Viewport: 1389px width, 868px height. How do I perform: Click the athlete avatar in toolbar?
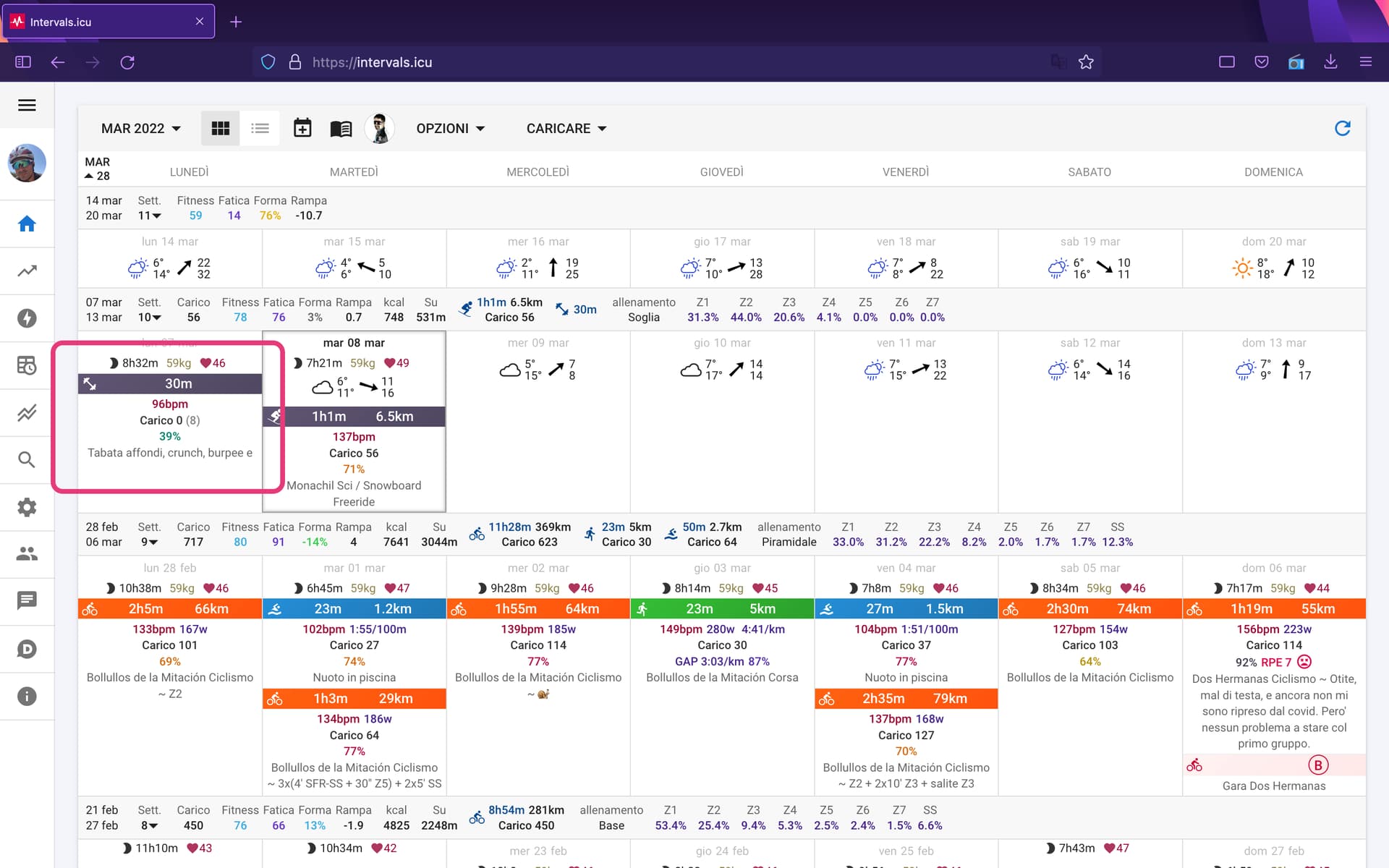pyautogui.click(x=379, y=128)
